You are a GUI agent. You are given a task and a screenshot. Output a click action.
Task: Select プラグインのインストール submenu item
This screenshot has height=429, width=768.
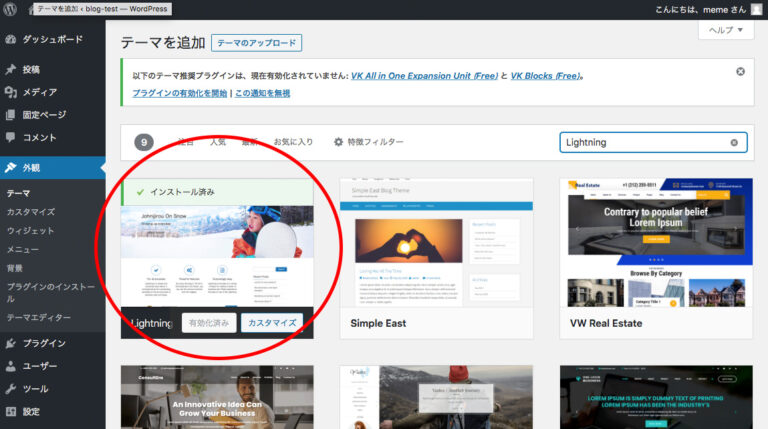[x=51, y=292]
